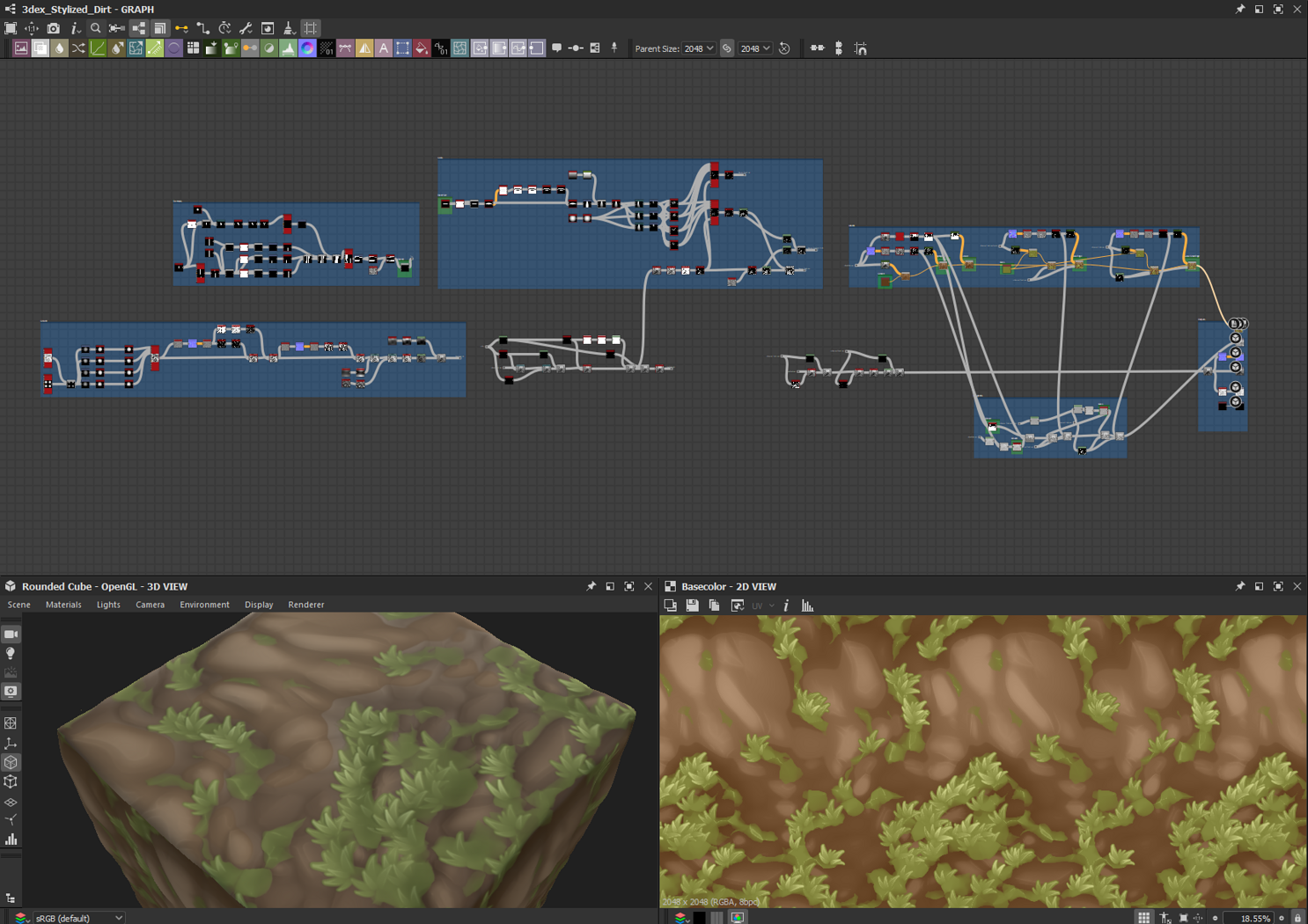Open the Environment menu
1308x924 pixels.
[204, 605]
